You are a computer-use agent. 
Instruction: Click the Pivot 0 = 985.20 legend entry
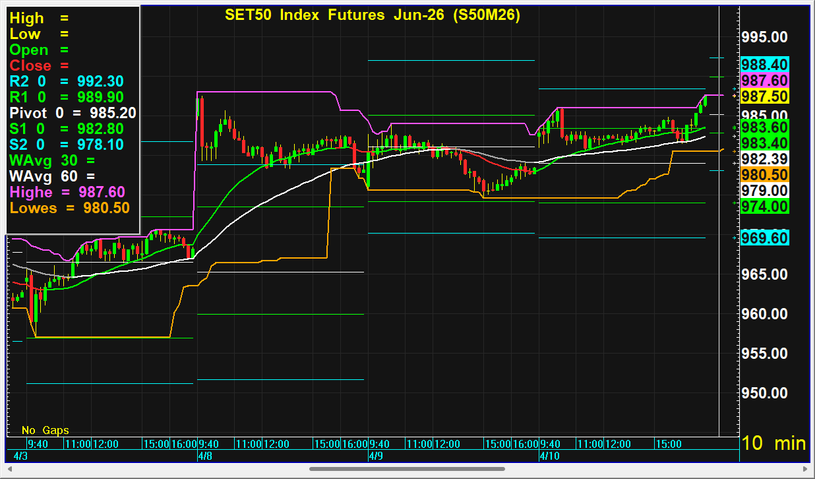(71, 113)
